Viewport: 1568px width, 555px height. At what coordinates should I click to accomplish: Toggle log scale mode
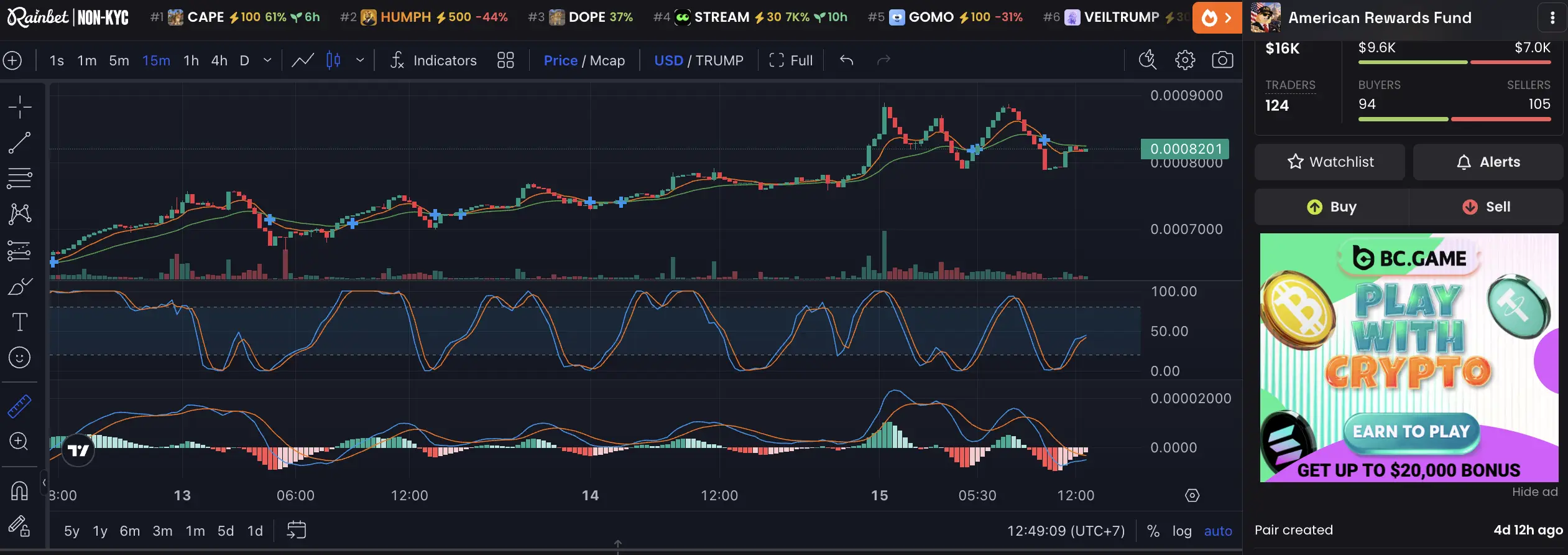coord(1182,531)
